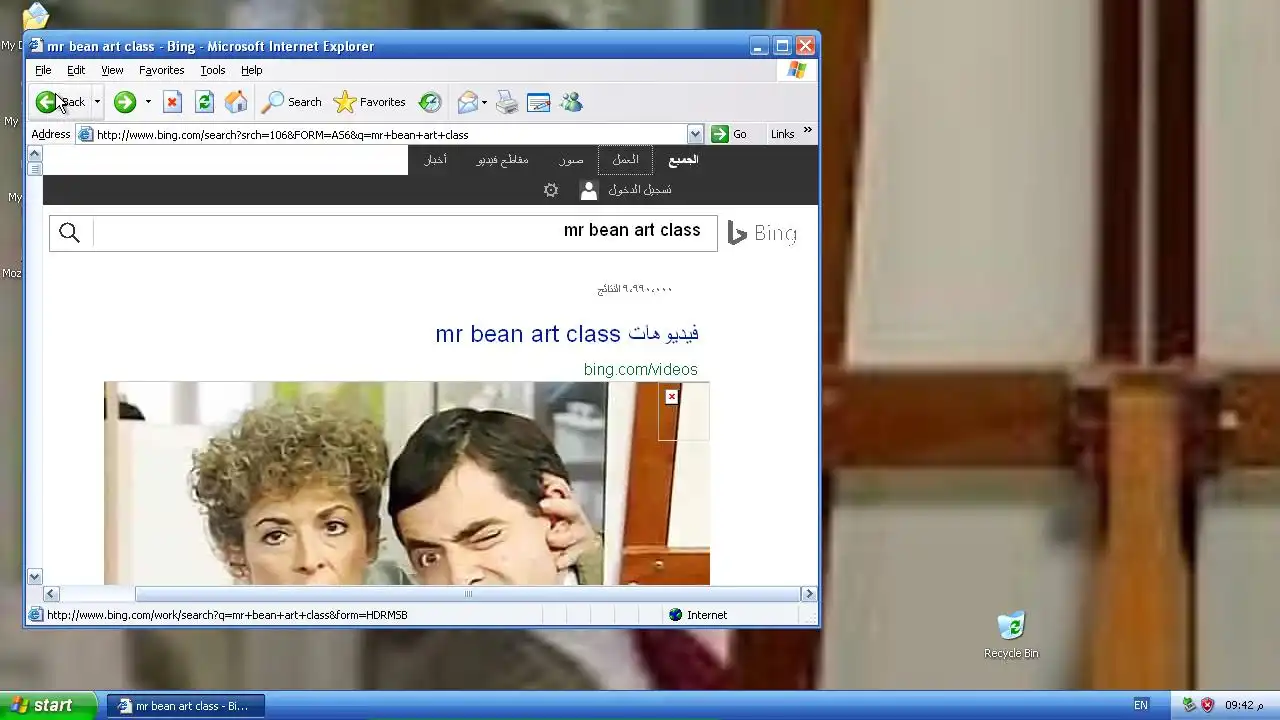The height and width of the screenshot is (720, 1280).
Task: Click the vertical scrollbar down arrow
Action: 34,577
